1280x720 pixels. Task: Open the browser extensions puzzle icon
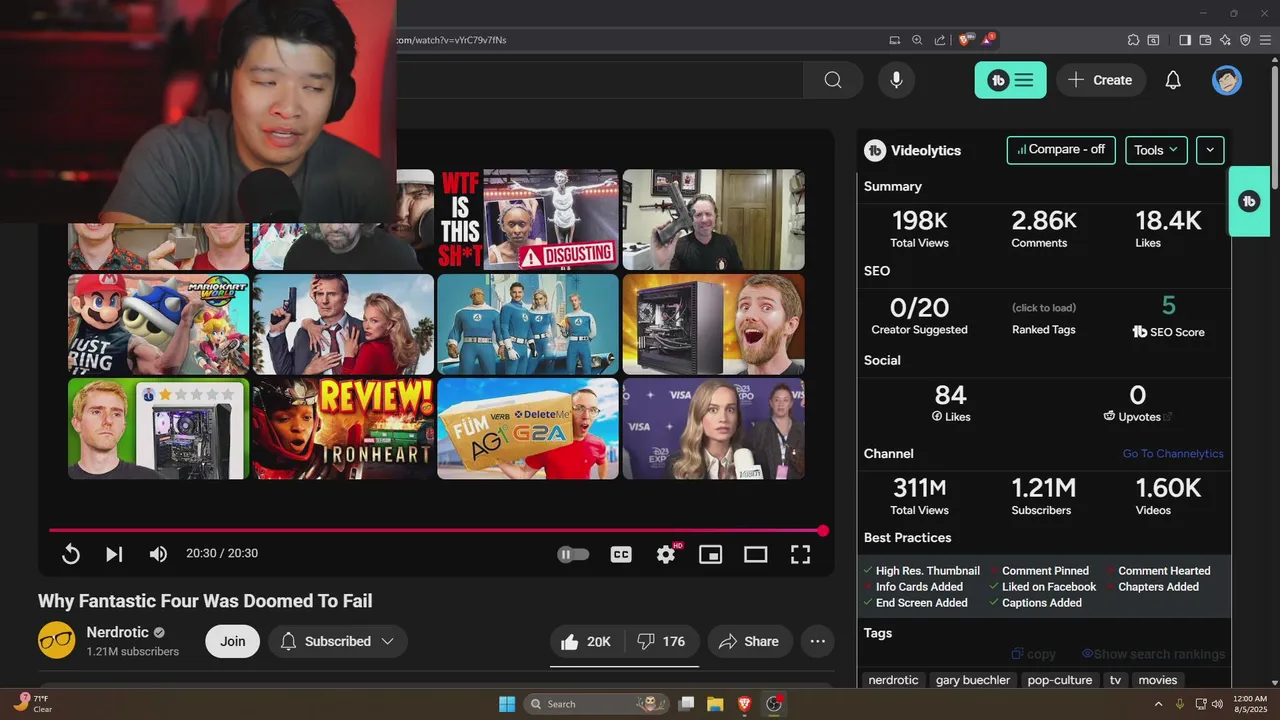(1133, 40)
